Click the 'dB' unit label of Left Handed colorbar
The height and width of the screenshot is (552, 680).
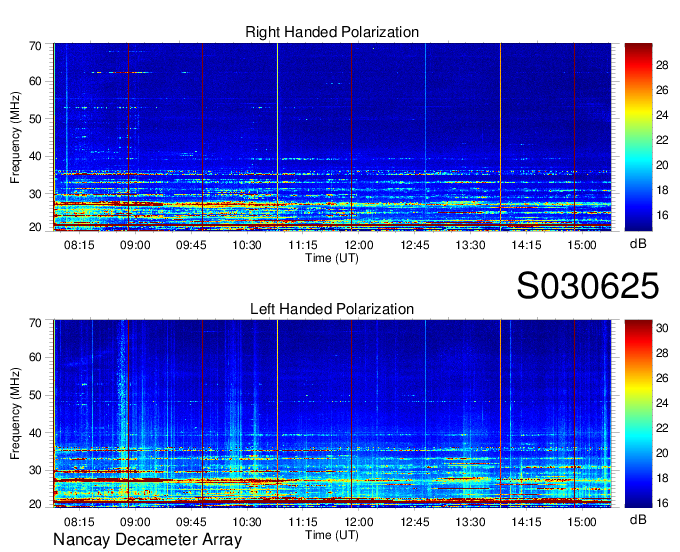click(638, 519)
